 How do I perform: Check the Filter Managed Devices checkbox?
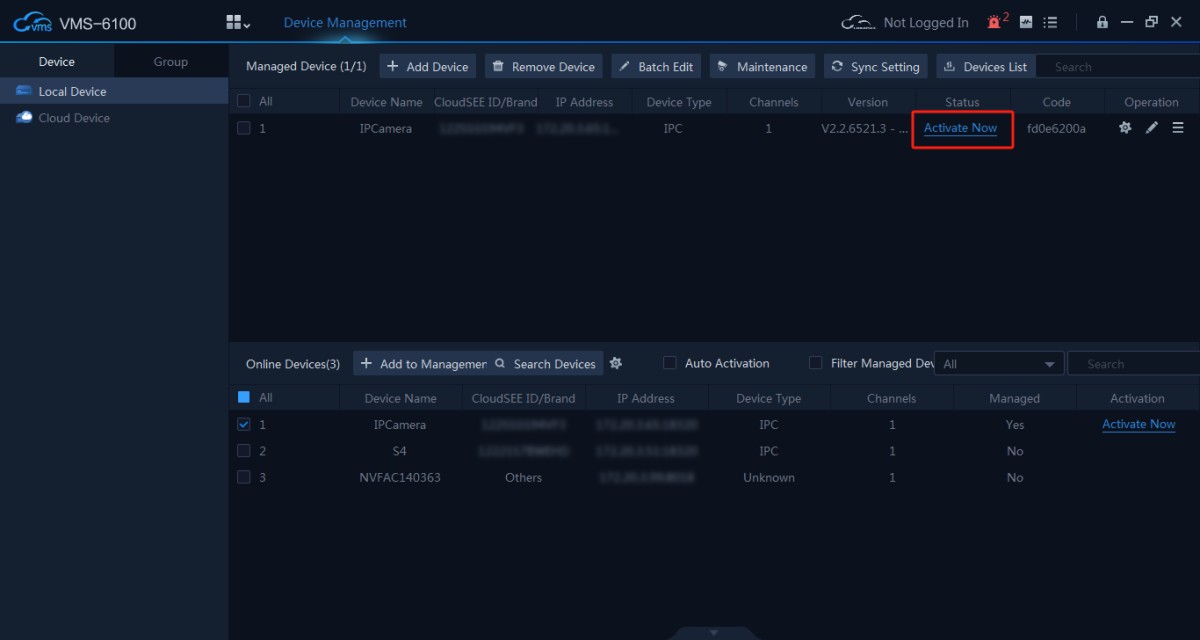click(x=816, y=363)
